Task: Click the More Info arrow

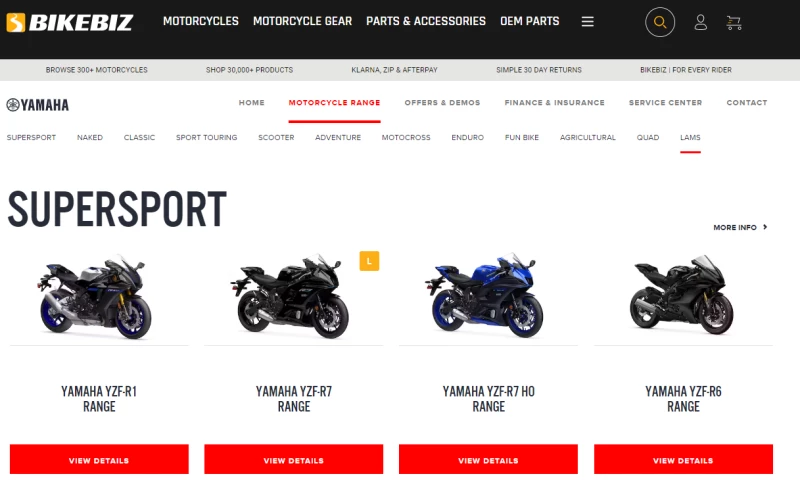Action: (x=765, y=227)
